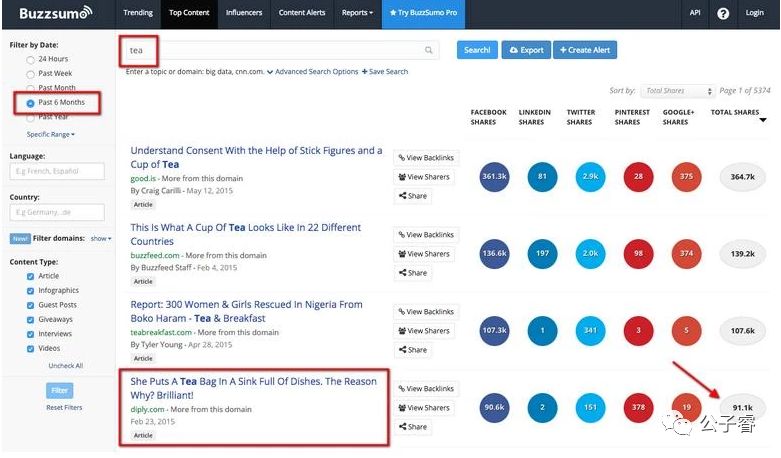Click Facebook shares bubble 136.6k
Screen dimensions: 781x458
point(494,253)
